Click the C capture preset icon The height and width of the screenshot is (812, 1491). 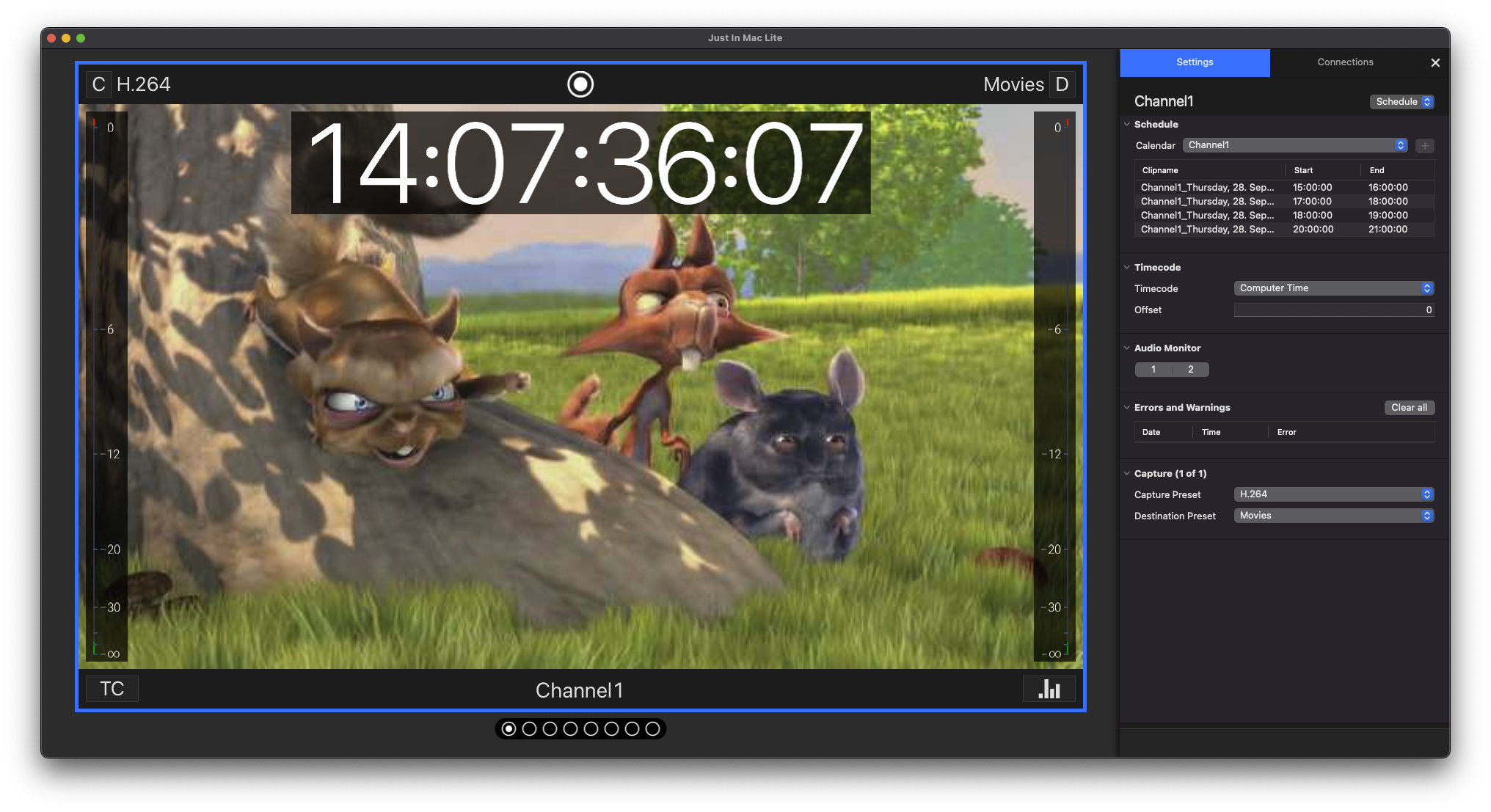coord(98,84)
